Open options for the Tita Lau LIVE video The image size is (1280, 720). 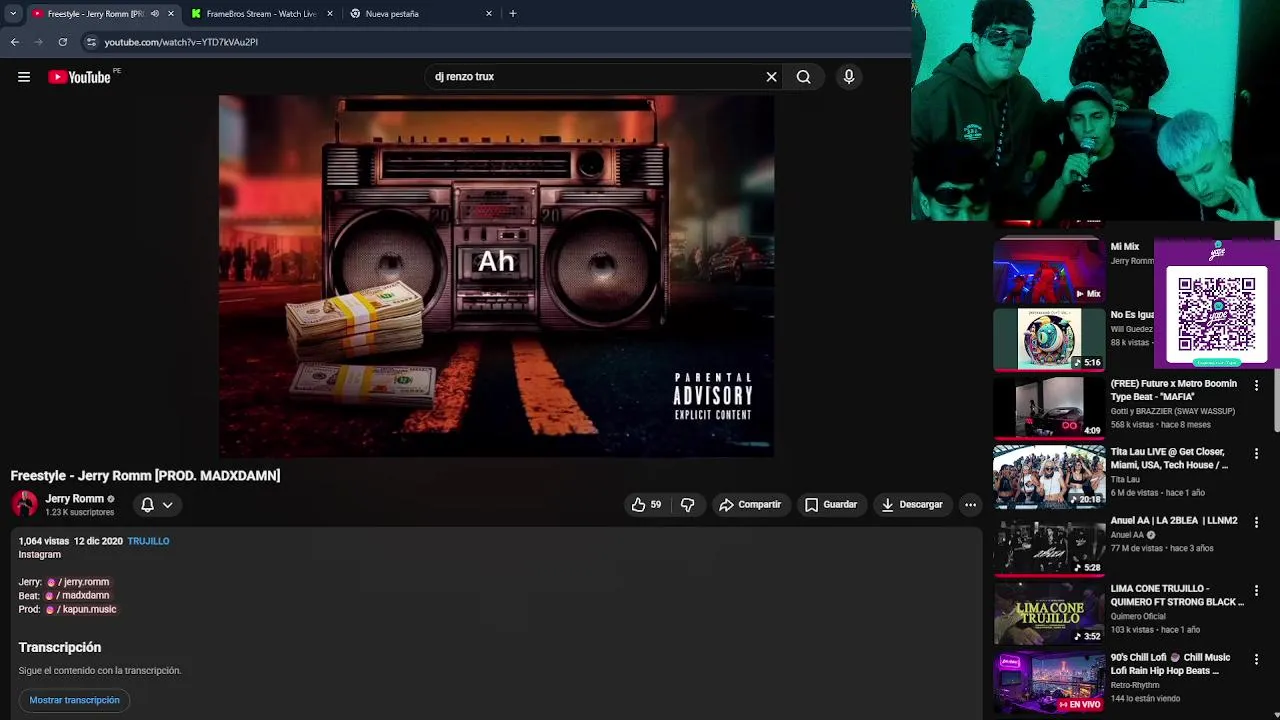pyautogui.click(x=1257, y=453)
